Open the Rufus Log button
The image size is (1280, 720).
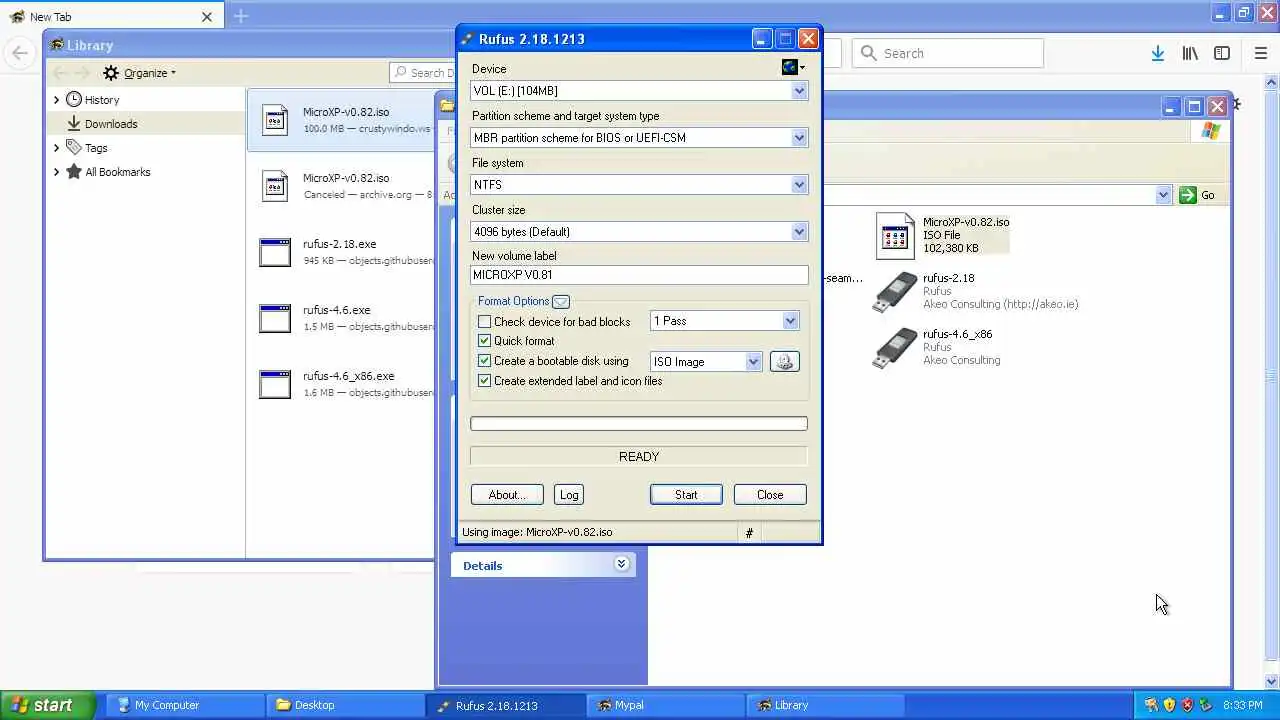coord(569,495)
